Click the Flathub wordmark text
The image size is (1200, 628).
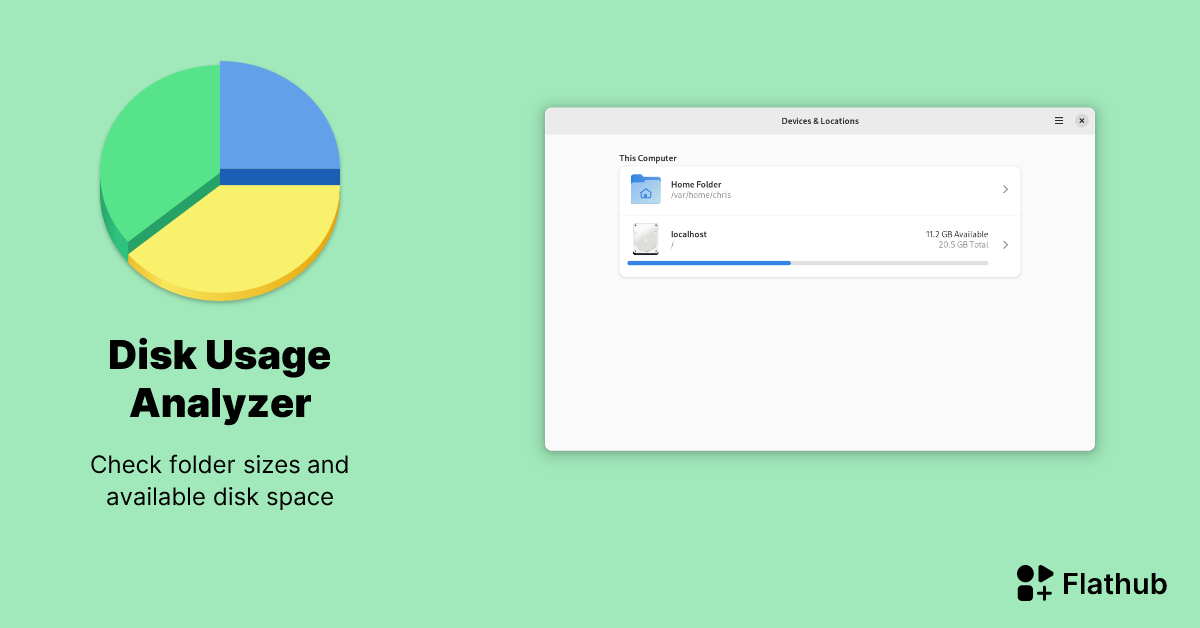(x=1115, y=584)
